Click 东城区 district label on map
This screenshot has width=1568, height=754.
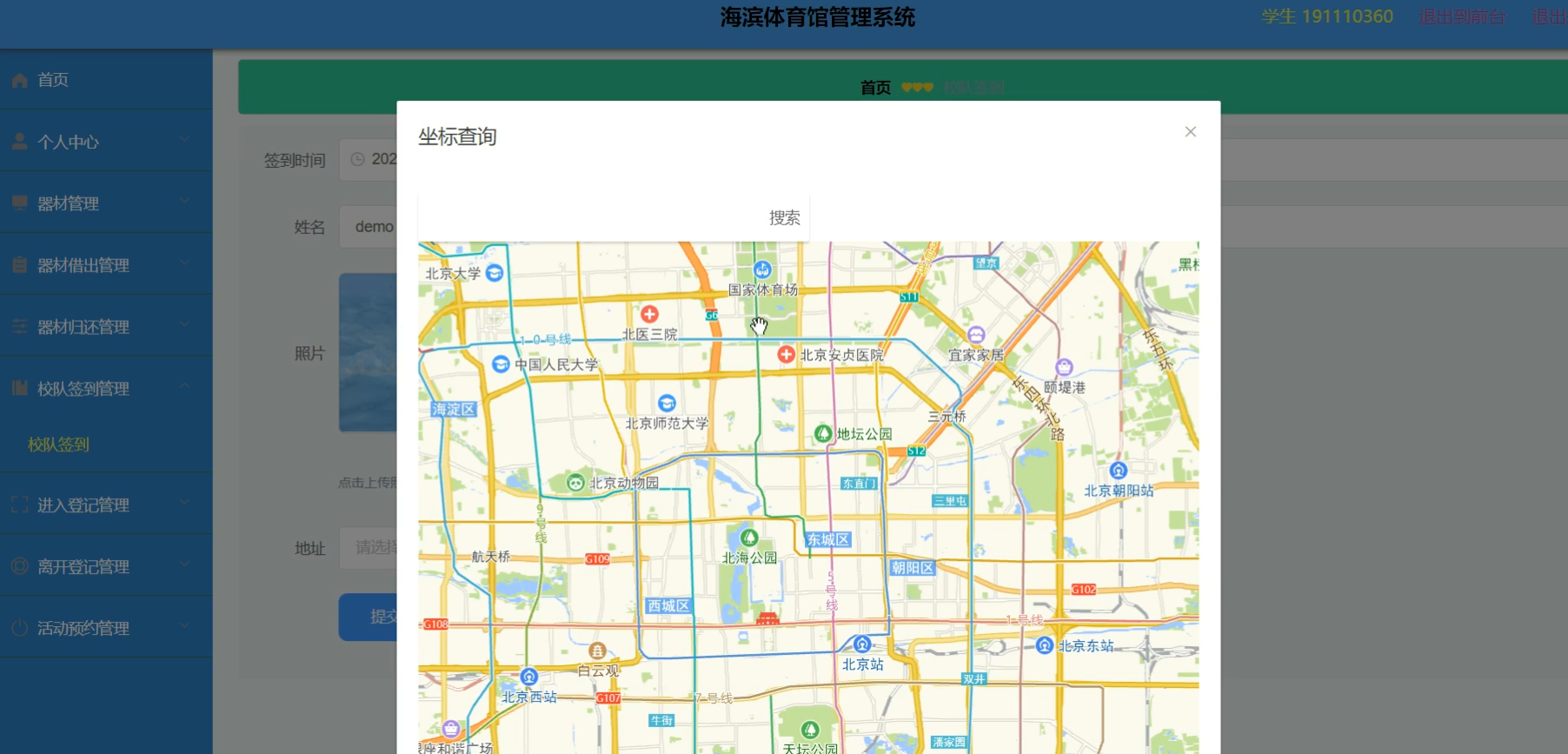click(828, 540)
